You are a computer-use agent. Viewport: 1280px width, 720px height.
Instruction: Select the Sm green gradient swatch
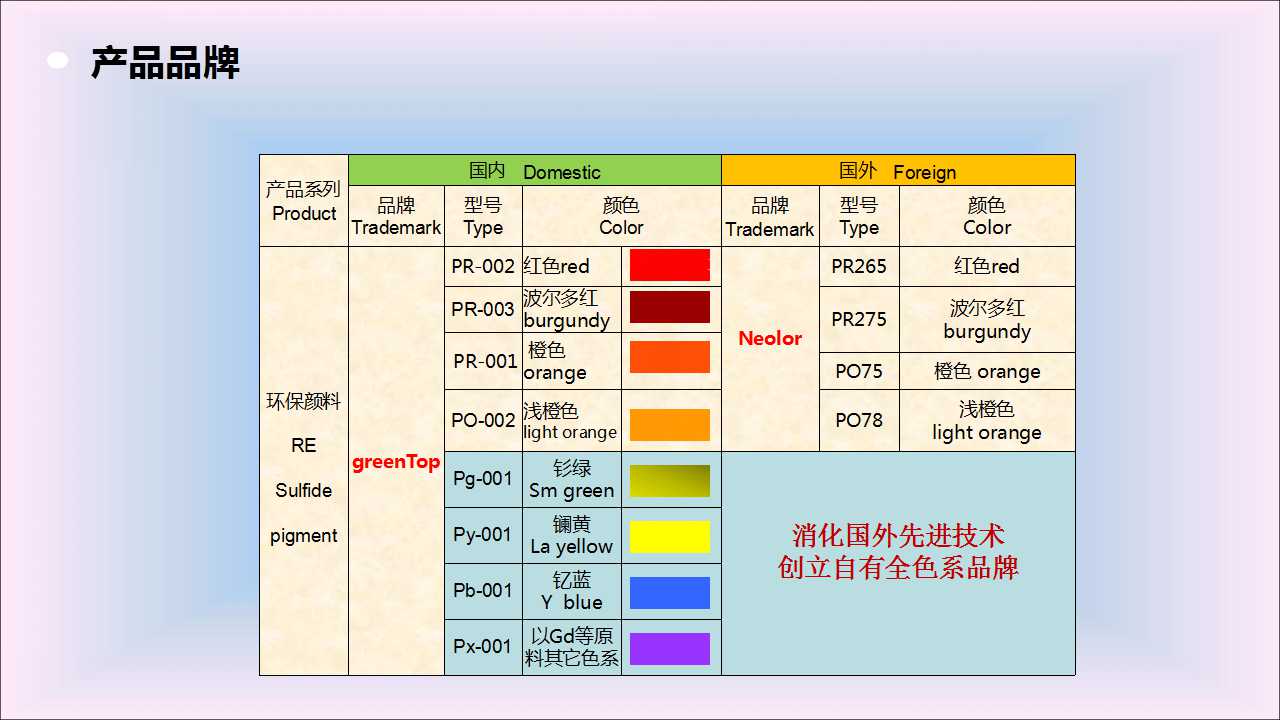(x=669, y=480)
